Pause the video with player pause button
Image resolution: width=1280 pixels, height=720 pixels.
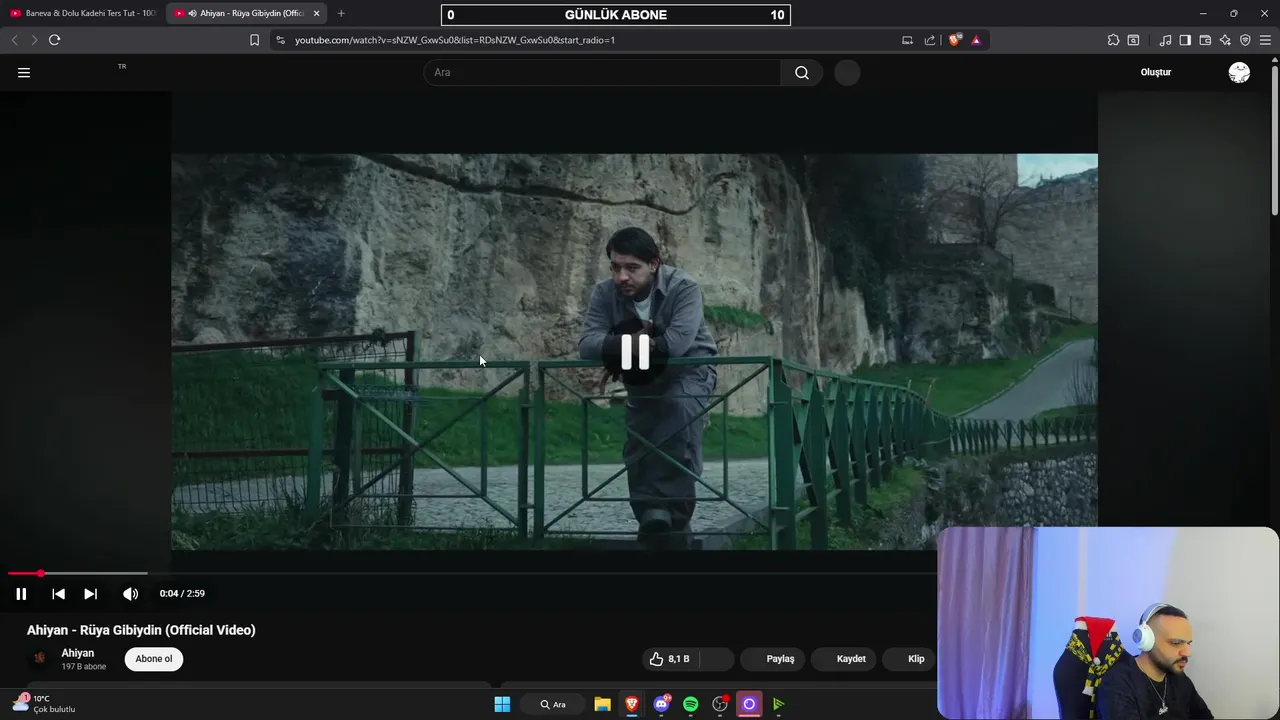pyautogui.click(x=21, y=594)
